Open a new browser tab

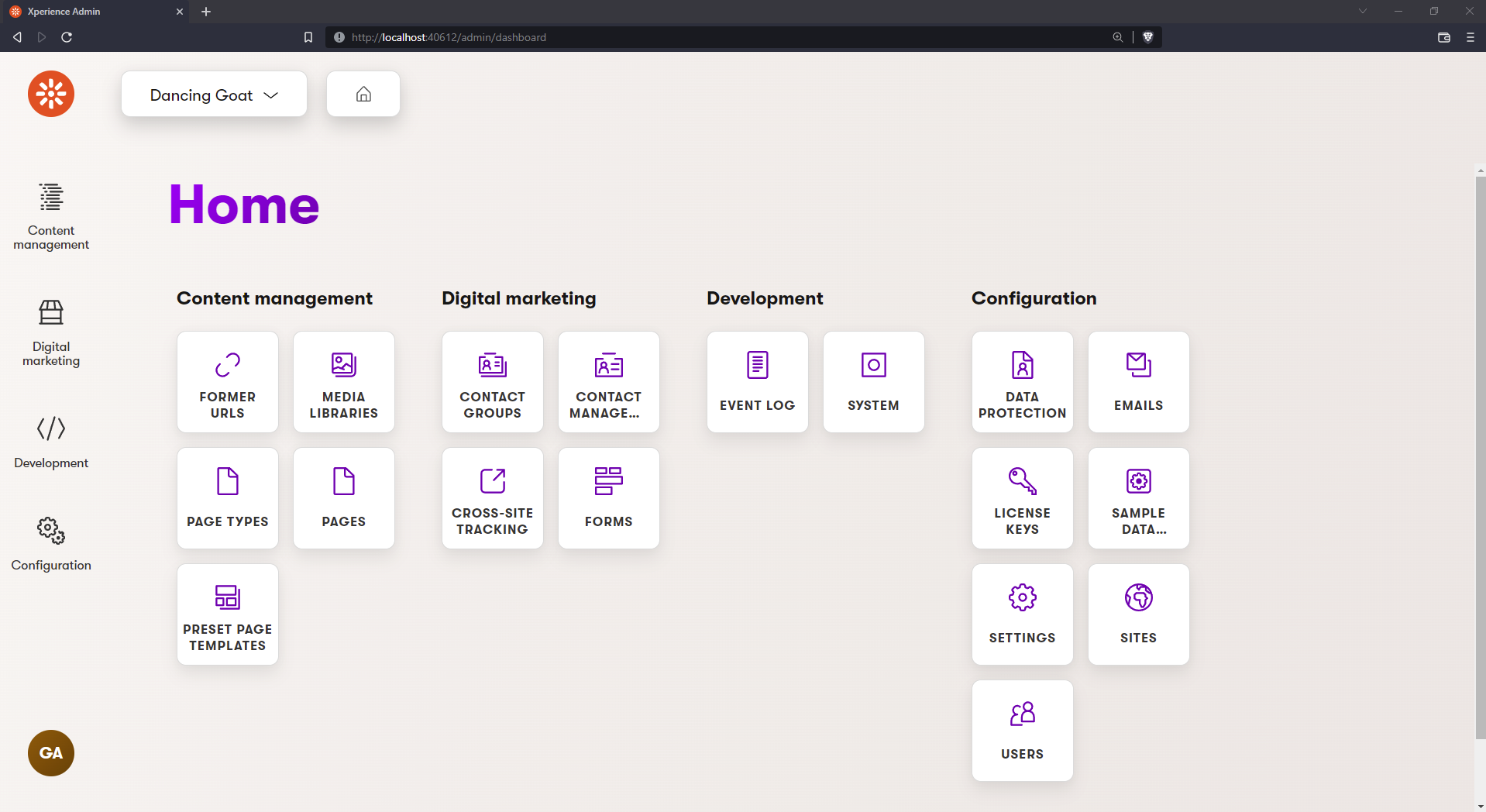click(x=206, y=12)
